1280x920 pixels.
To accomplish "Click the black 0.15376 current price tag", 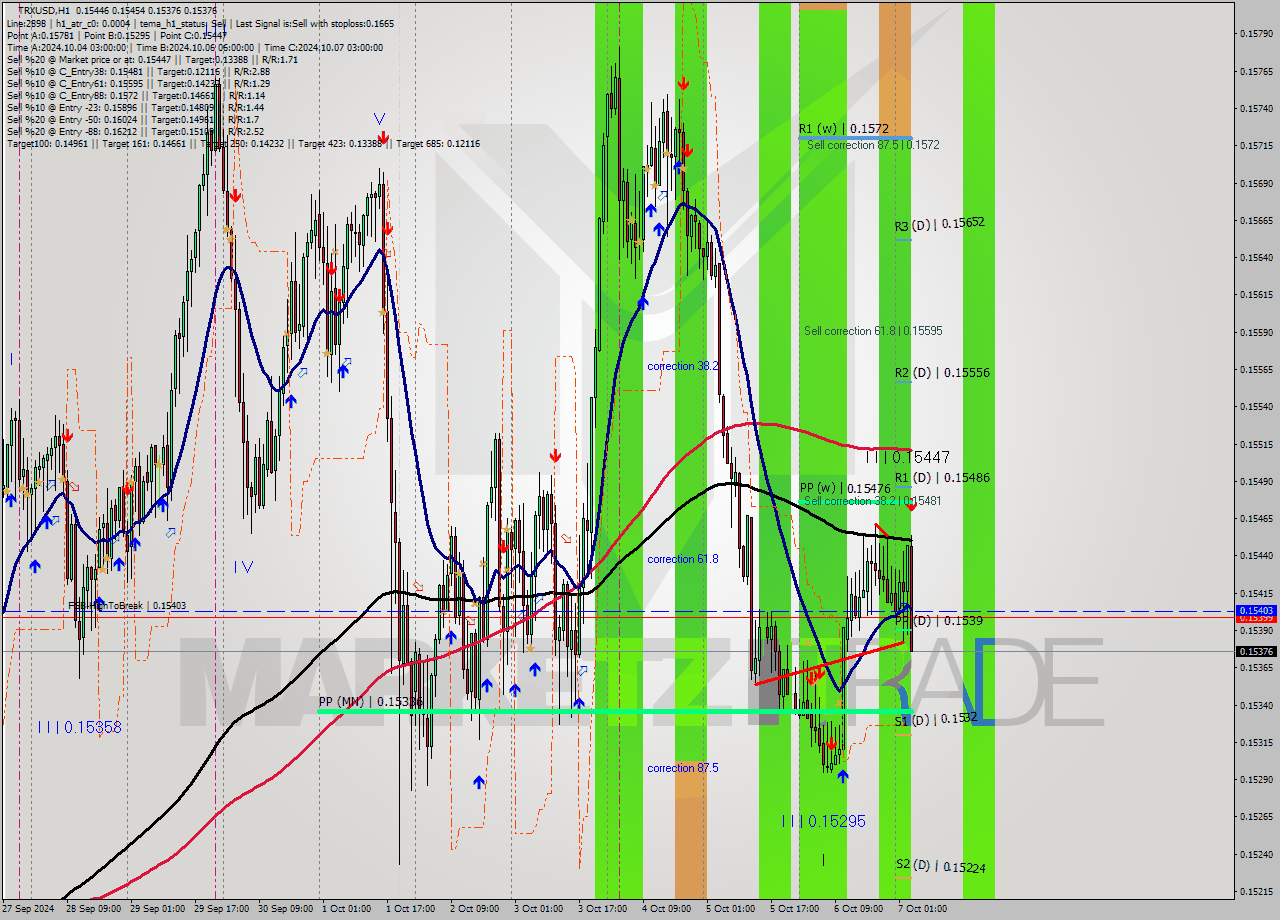I will (1256, 651).
